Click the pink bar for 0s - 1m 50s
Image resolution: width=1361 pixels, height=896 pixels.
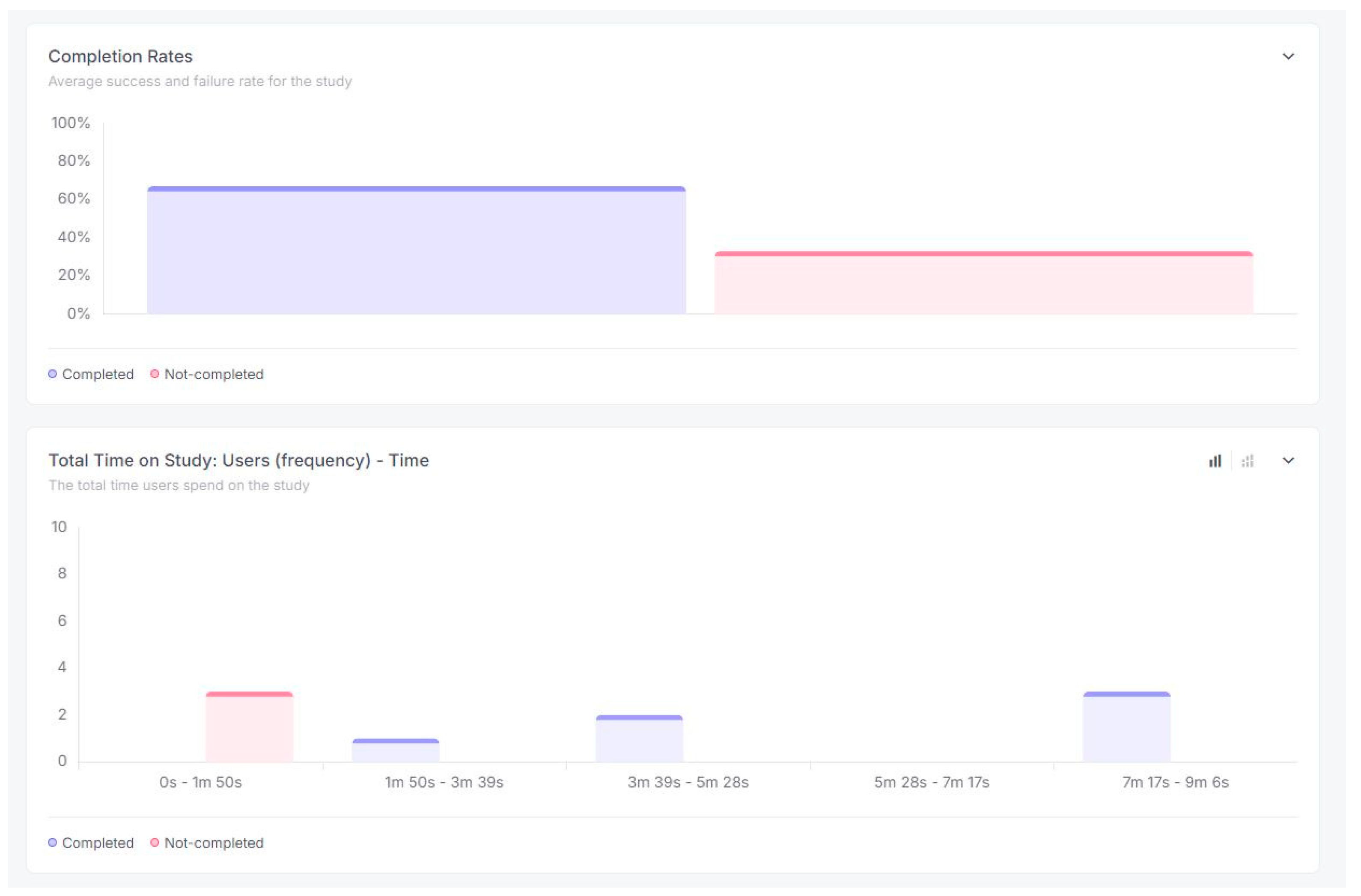(249, 727)
